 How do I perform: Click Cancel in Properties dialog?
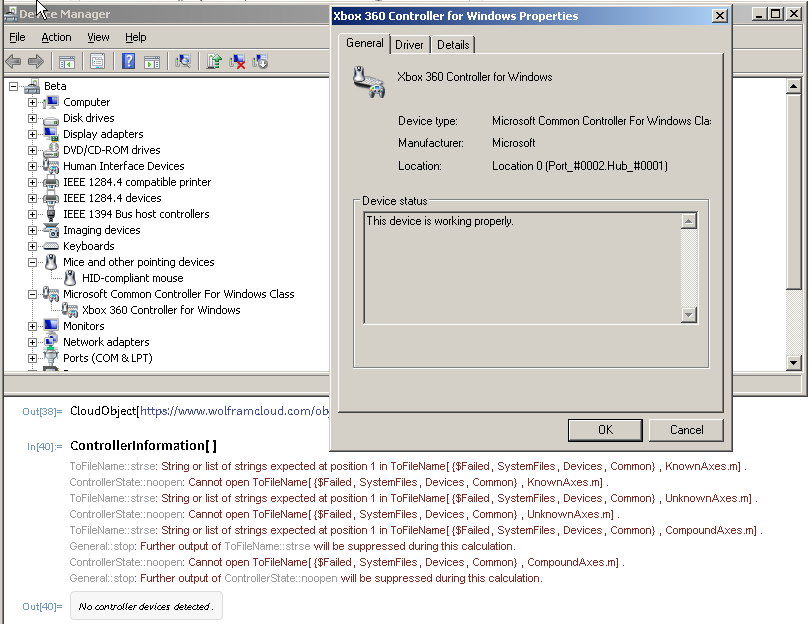click(x=686, y=430)
